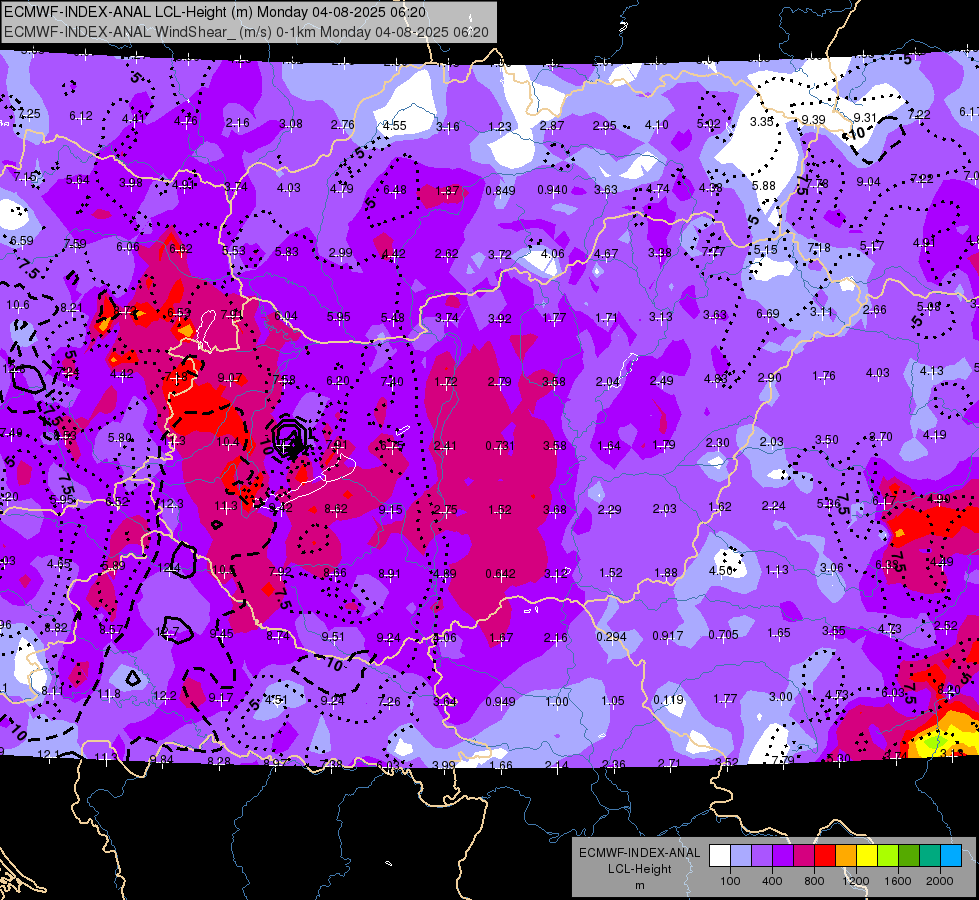Click the grid value 9.07
Viewport: 979px width, 900px height.
[230, 378]
